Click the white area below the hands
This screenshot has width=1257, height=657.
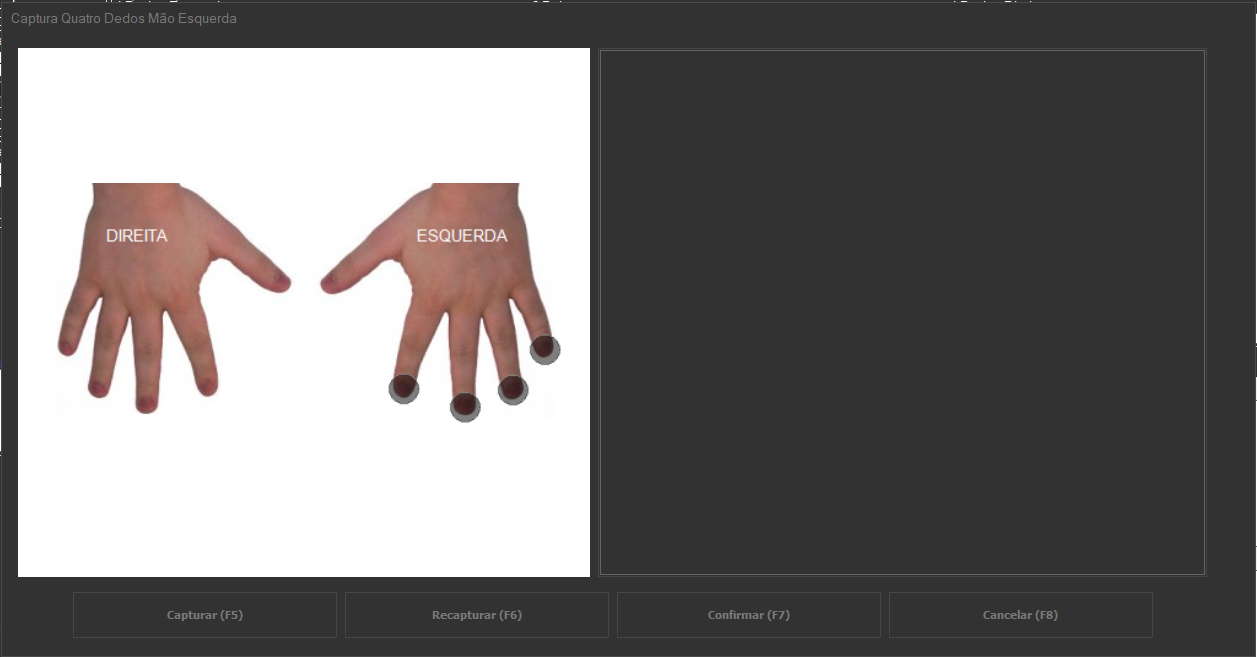point(303,500)
